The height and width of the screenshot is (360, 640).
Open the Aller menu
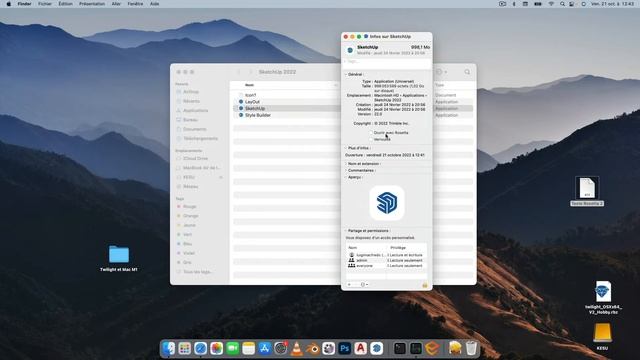click(x=116, y=4)
